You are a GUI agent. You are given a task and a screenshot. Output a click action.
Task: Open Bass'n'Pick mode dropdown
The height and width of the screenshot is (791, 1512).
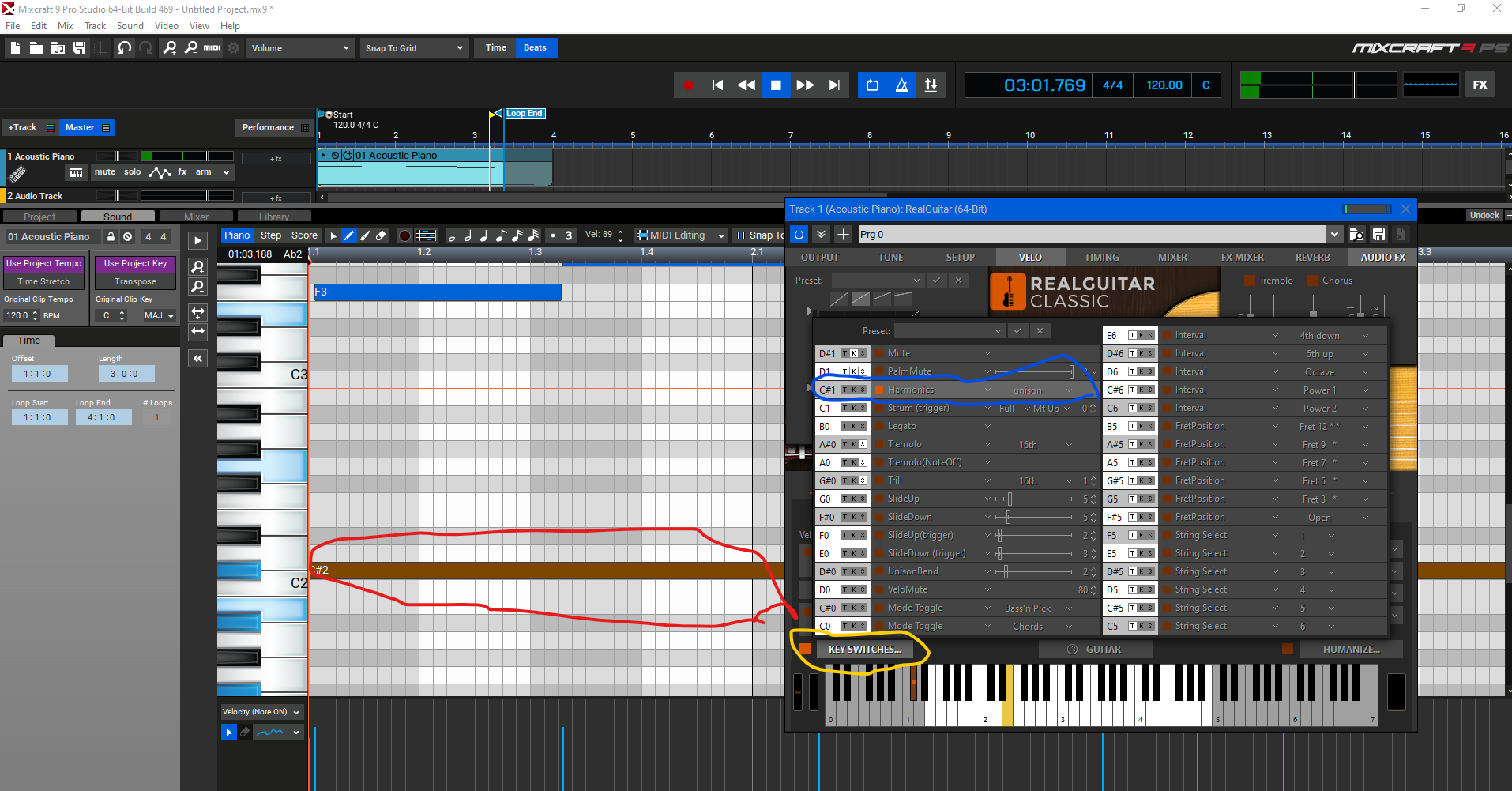tap(1070, 608)
